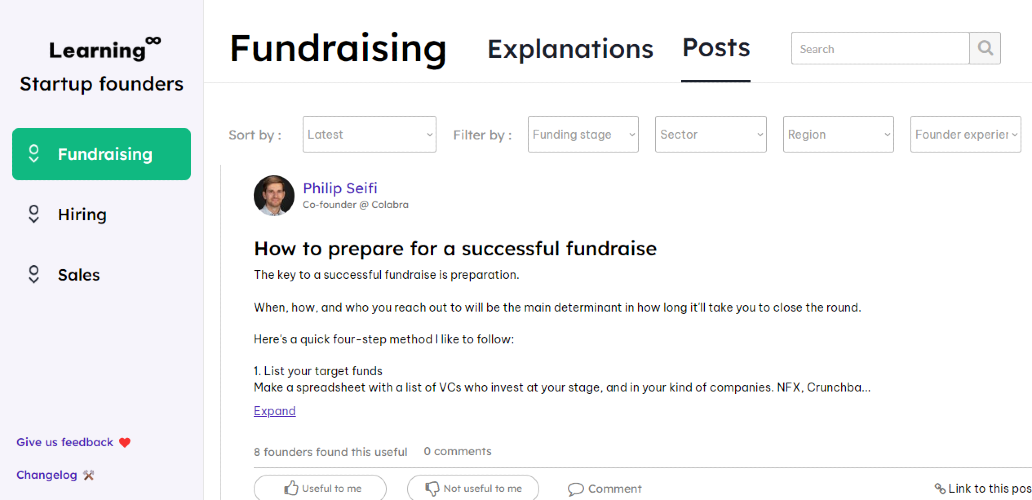The image size is (1032, 500).
Task: Open the Latest sort dropdown
Action: pos(369,135)
